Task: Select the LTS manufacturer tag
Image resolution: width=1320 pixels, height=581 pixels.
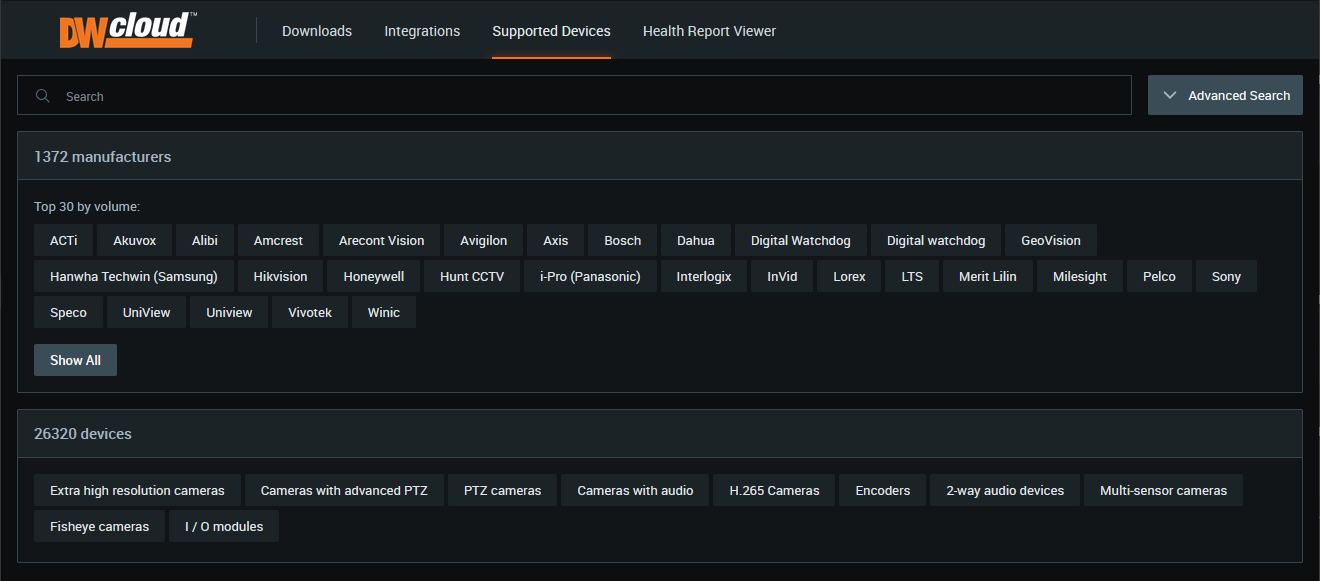Action: tap(912, 276)
